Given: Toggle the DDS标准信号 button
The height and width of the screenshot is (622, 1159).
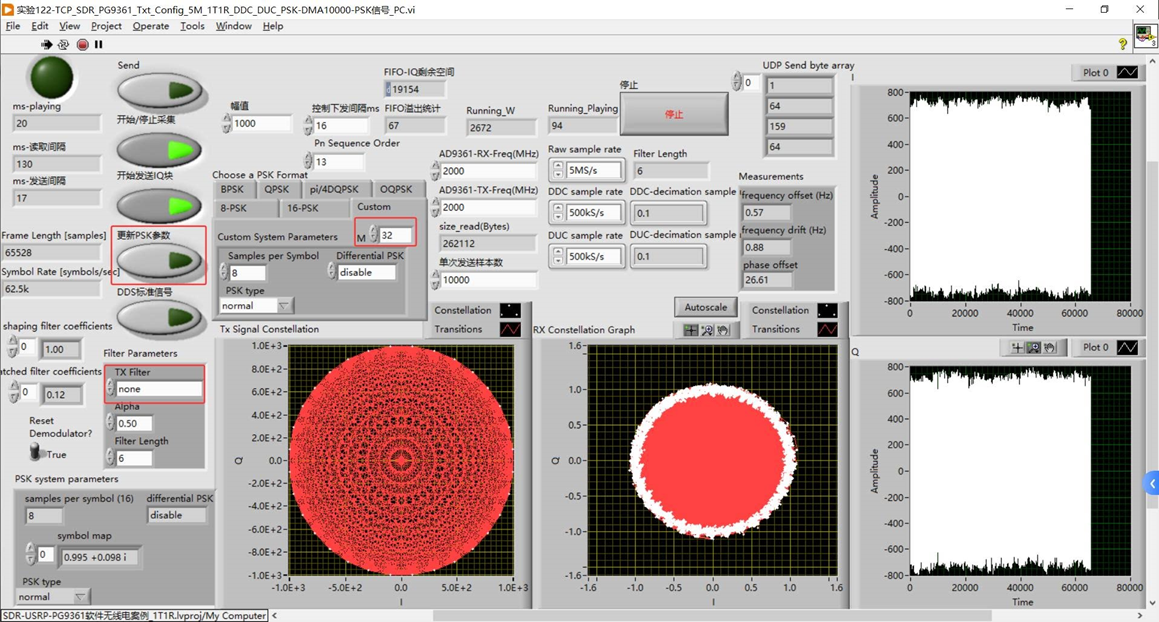Looking at the screenshot, I should coord(160,318).
